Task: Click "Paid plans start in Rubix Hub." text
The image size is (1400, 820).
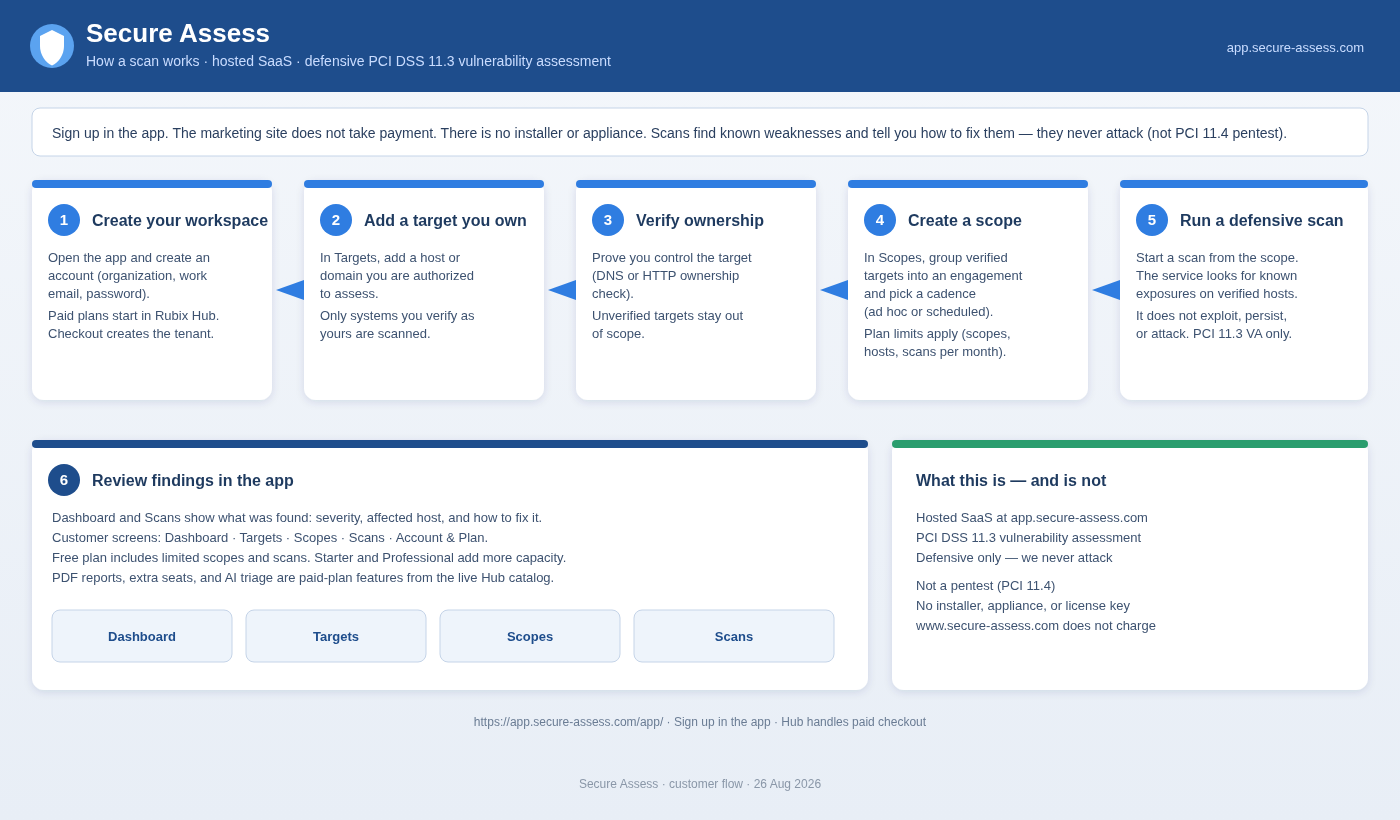Action: tap(134, 316)
